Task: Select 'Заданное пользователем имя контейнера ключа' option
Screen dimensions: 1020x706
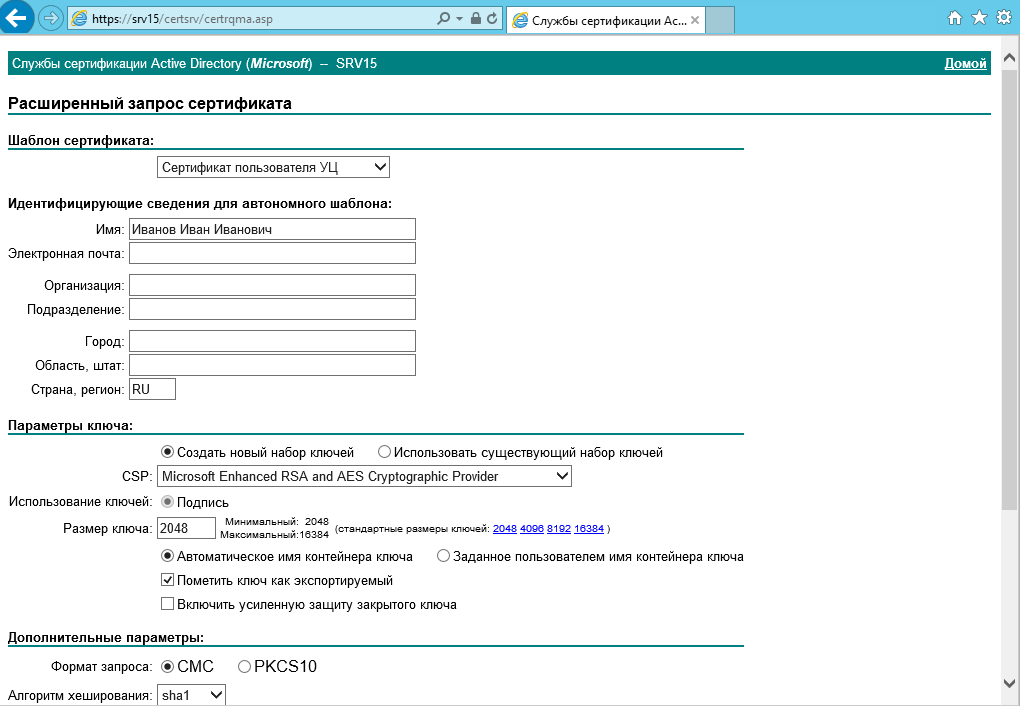Action: coord(443,556)
